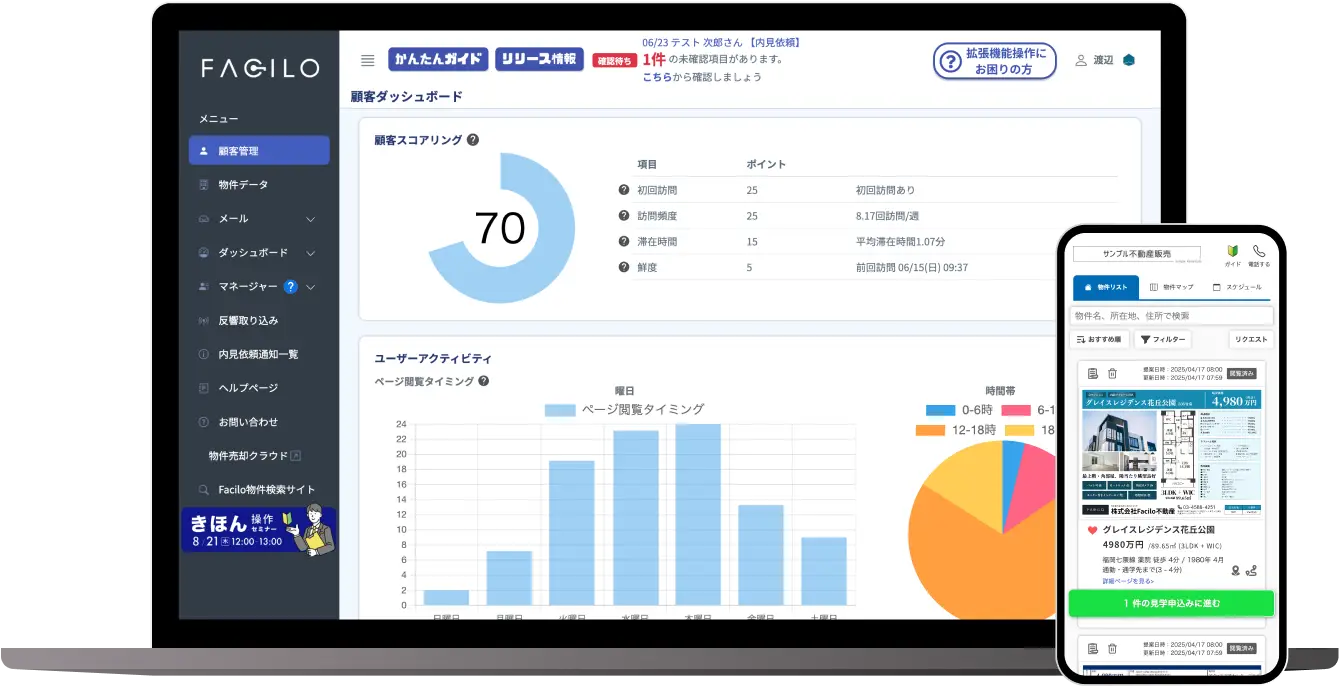The width and height of the screenshot is (1339, 686).
Task: Click the question mark badge beside マネージャー
Action: point(290,287)
